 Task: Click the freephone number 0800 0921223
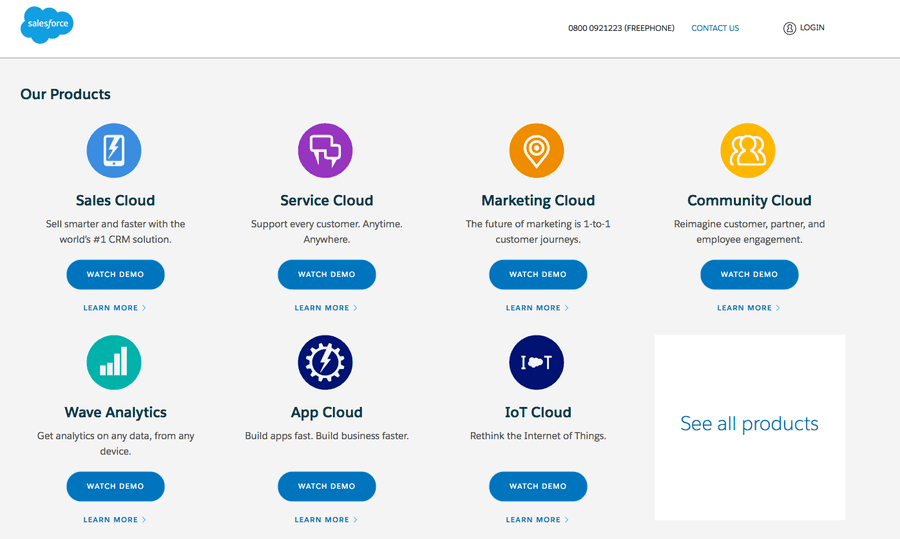(x=621, y=28)
